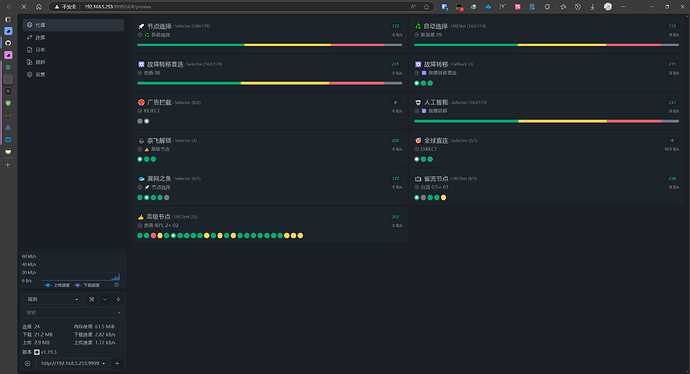Click the red circle icon of 广告拦截
Screen dimensions: 690x374
(141, 103)
